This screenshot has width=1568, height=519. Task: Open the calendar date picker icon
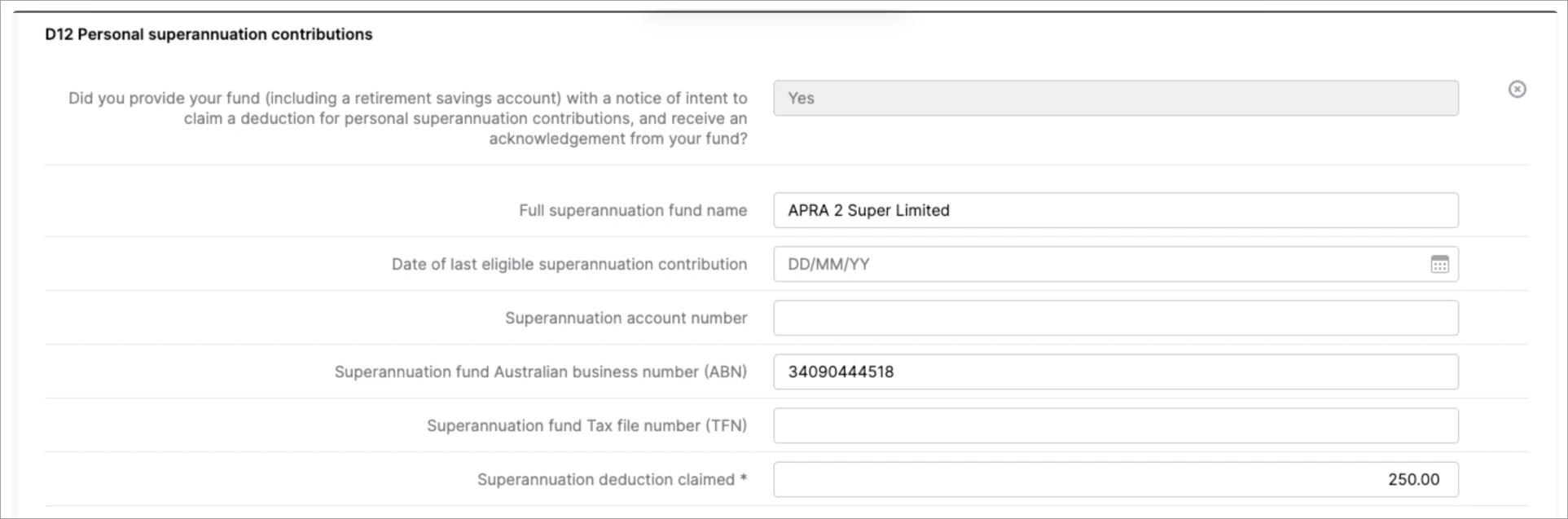[1439, 264]
